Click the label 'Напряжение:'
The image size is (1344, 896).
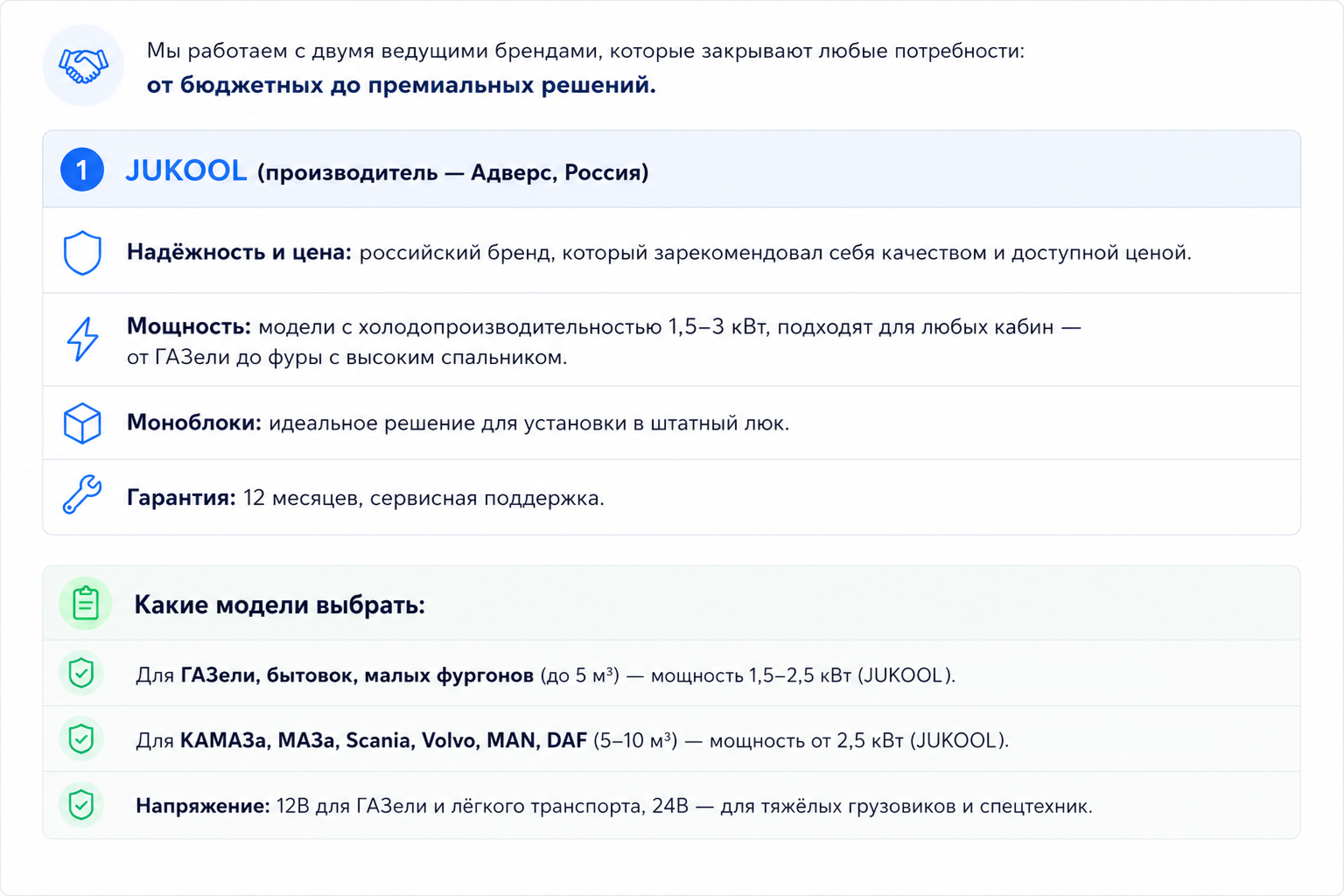(x=202, y=806)
